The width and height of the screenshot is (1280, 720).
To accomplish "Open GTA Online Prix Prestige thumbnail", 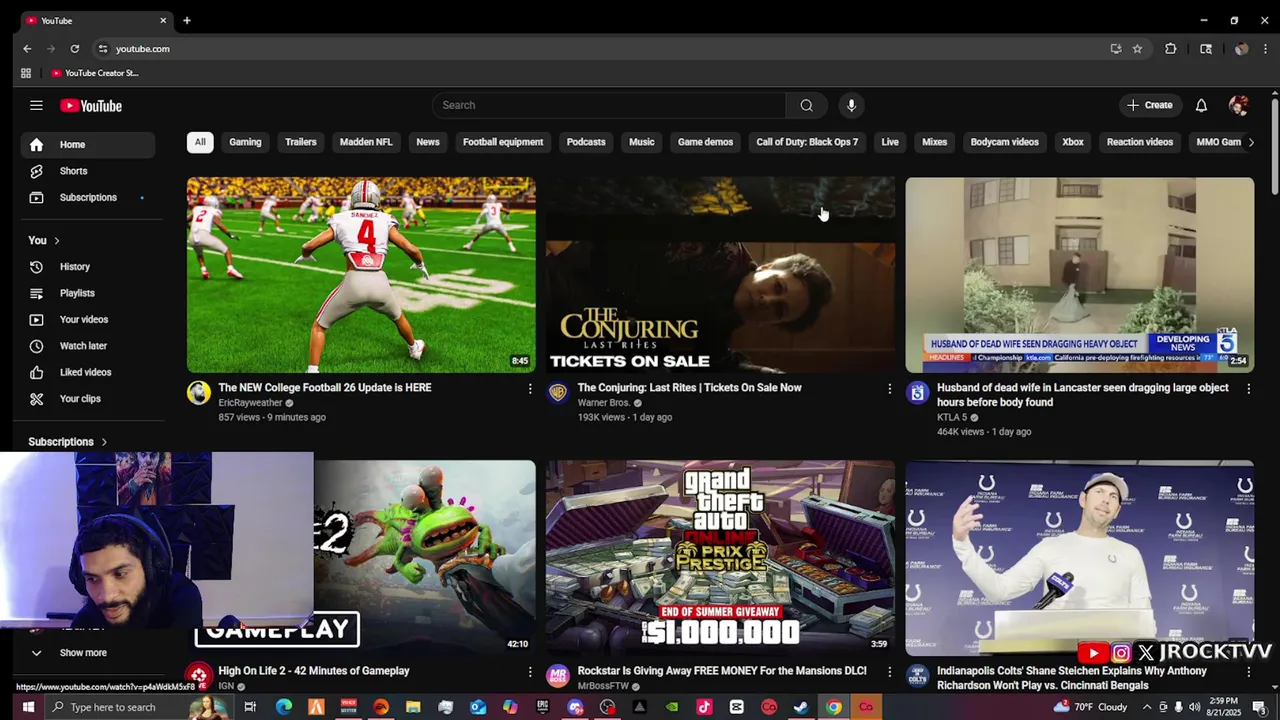I will 720,558.
